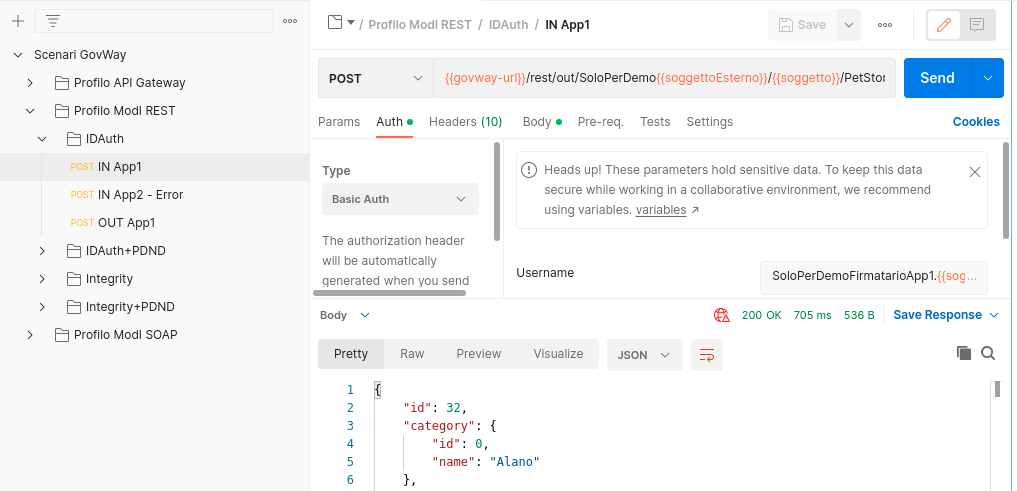
Task: Click the Username input field
Action: [874, 278]
